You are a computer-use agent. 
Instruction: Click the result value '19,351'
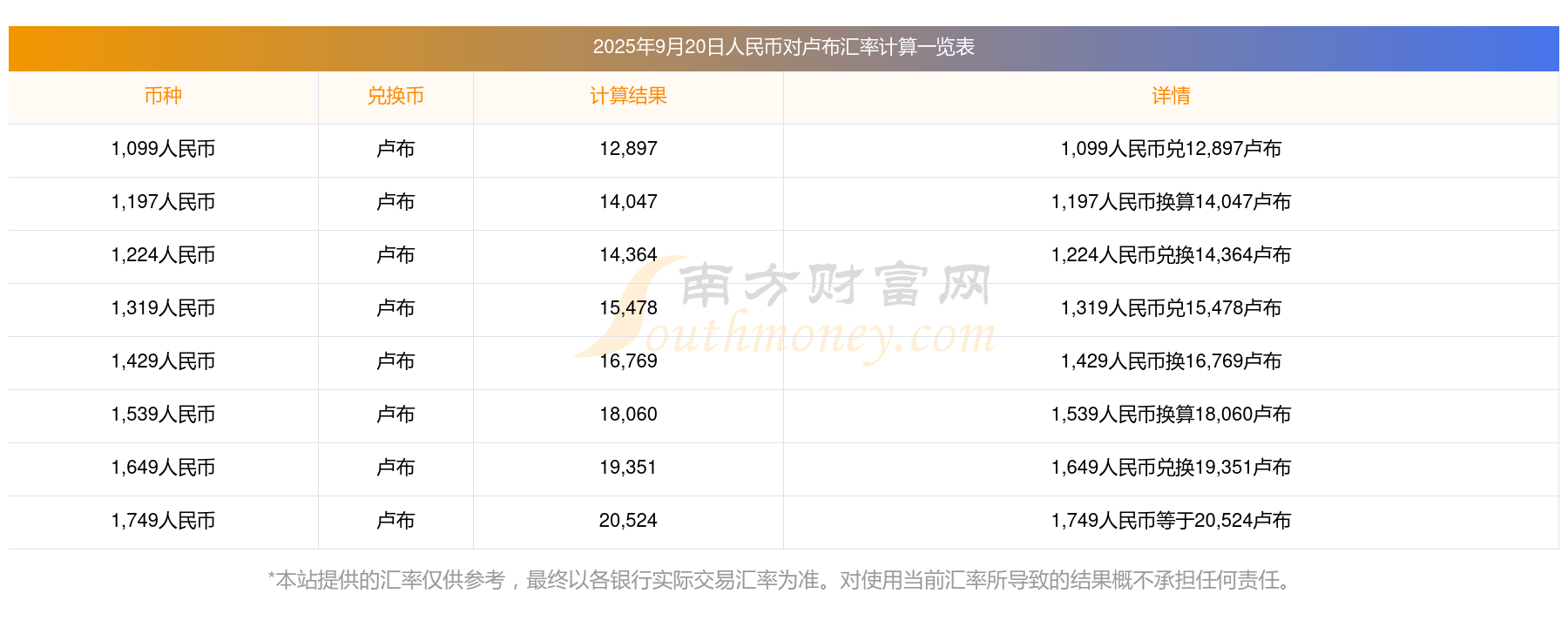tap(628, 468)
